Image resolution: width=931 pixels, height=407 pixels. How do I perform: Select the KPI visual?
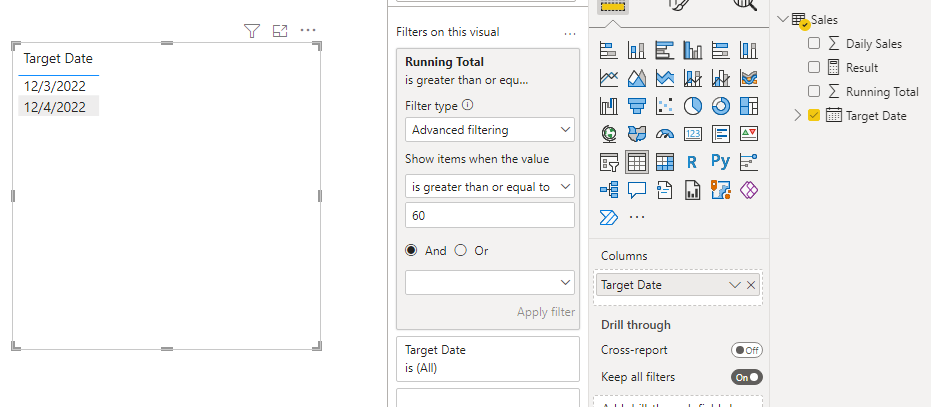click(748, 134)
